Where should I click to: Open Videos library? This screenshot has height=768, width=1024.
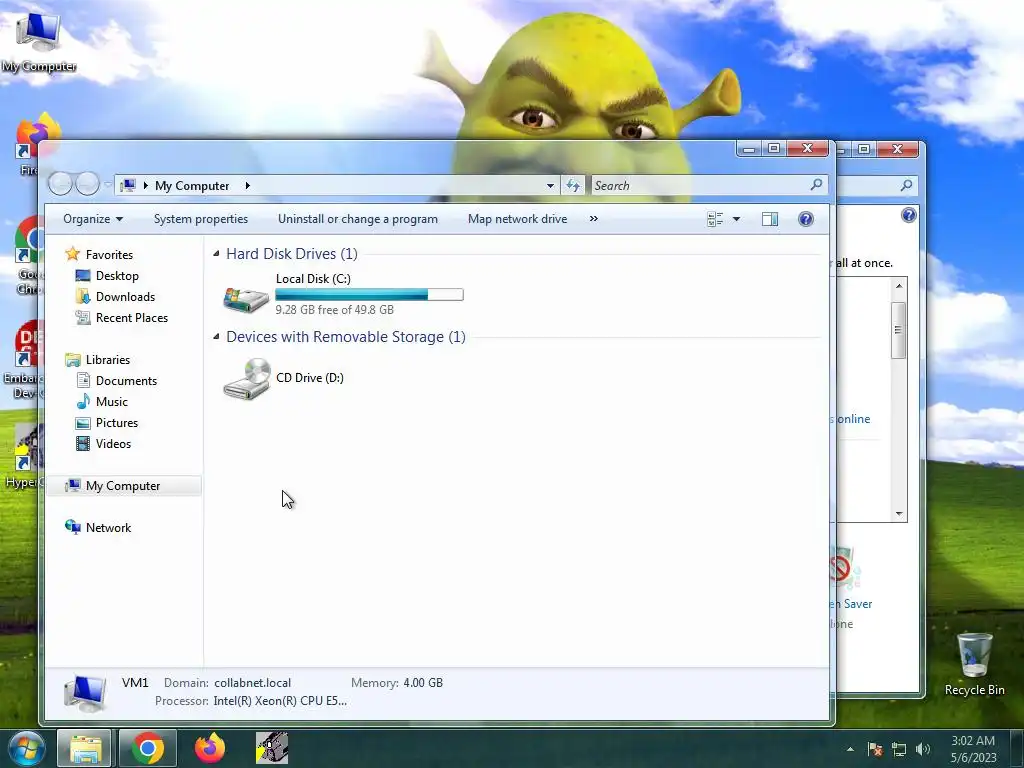(114, 443)
